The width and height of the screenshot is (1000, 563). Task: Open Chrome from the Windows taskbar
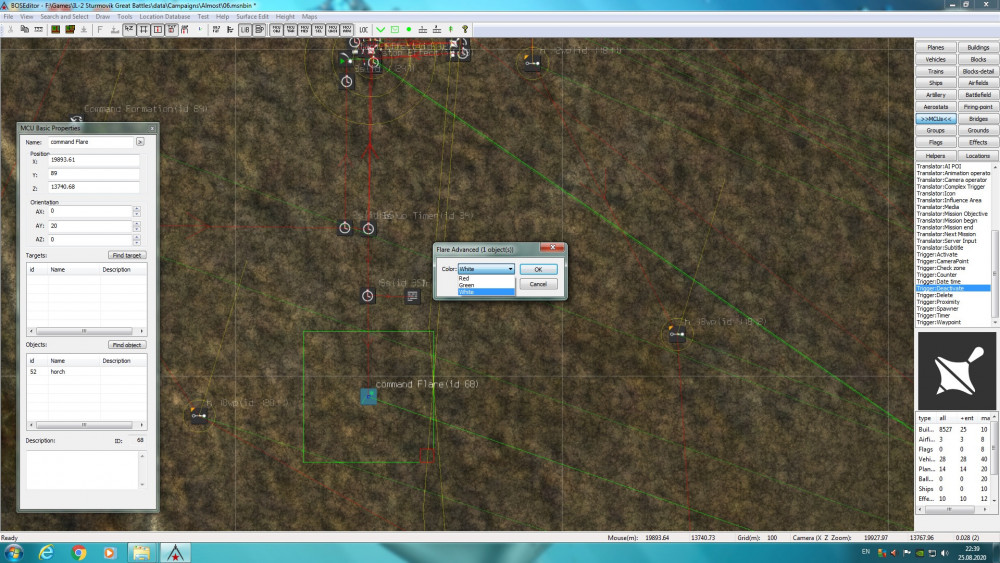tap(78, 553)
